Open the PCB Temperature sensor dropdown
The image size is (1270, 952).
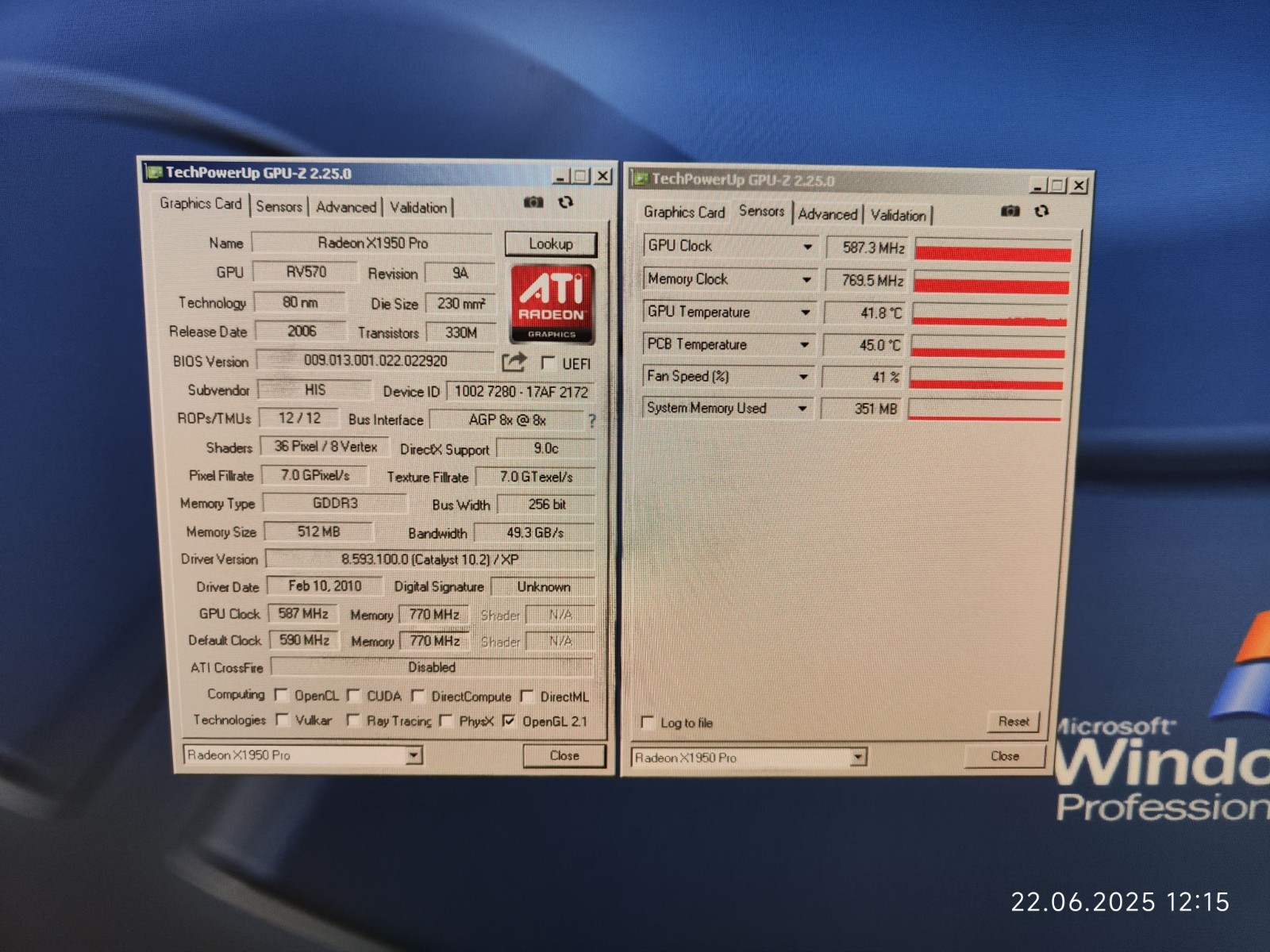pyautogui.click(x=805, y=345)
